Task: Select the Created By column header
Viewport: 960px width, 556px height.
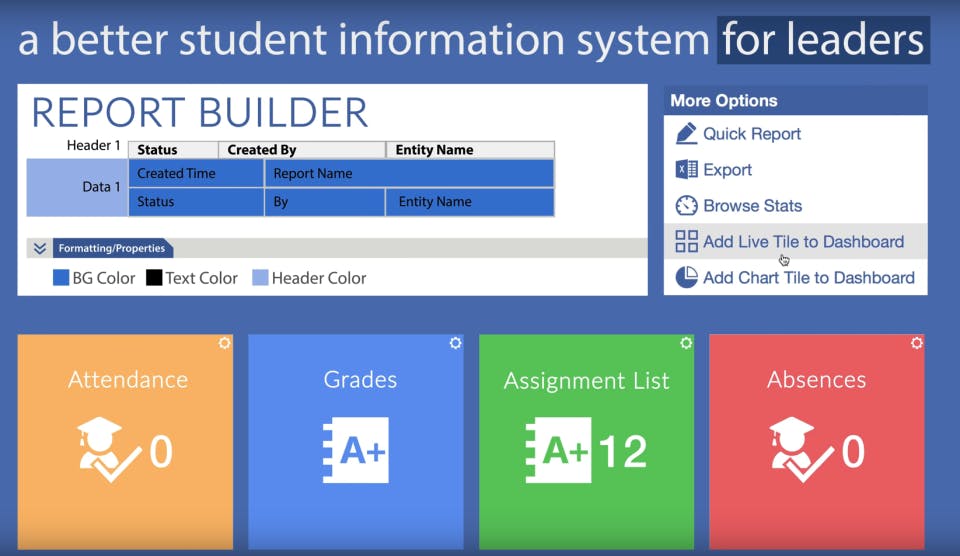Action: click(302, 149)
